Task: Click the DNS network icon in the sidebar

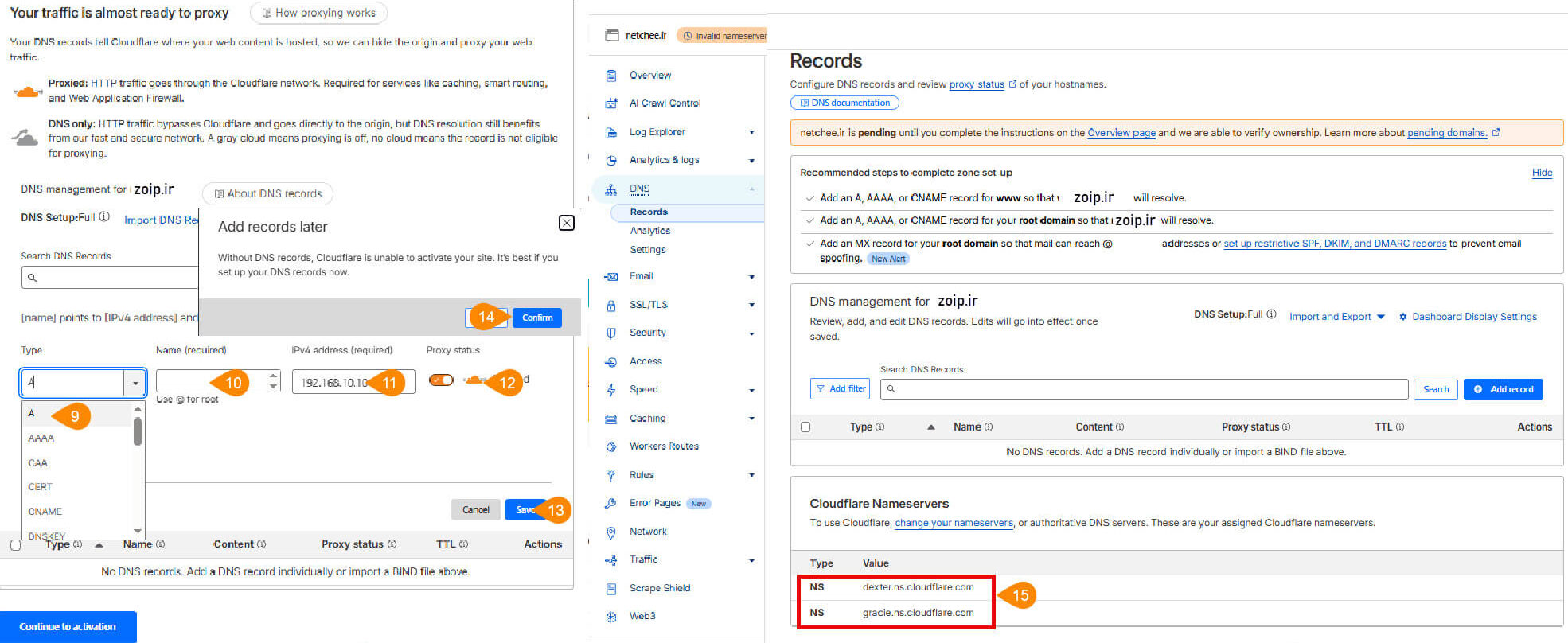Action: 611,189
